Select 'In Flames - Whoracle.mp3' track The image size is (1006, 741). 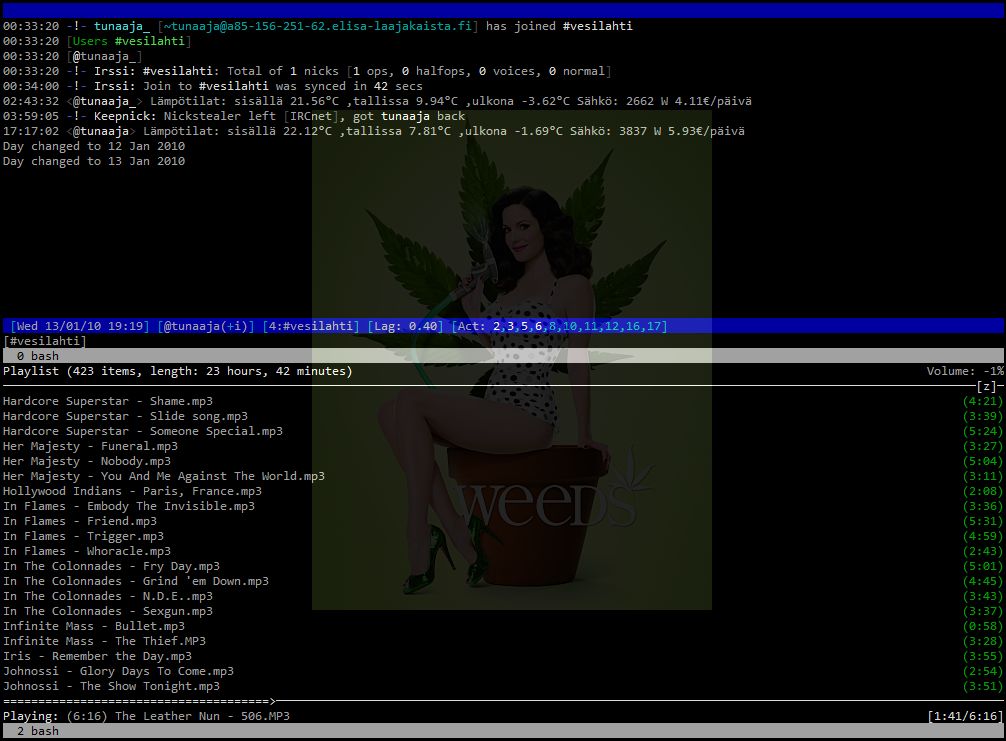(x=87, y=551)
